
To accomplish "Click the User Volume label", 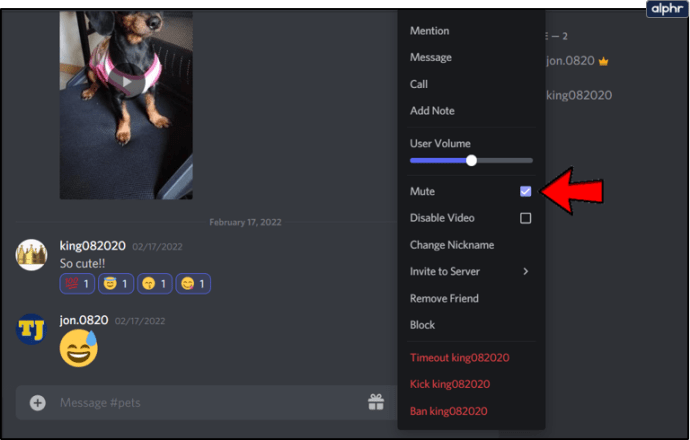I will pyautogui.click(x=440, y=143).
